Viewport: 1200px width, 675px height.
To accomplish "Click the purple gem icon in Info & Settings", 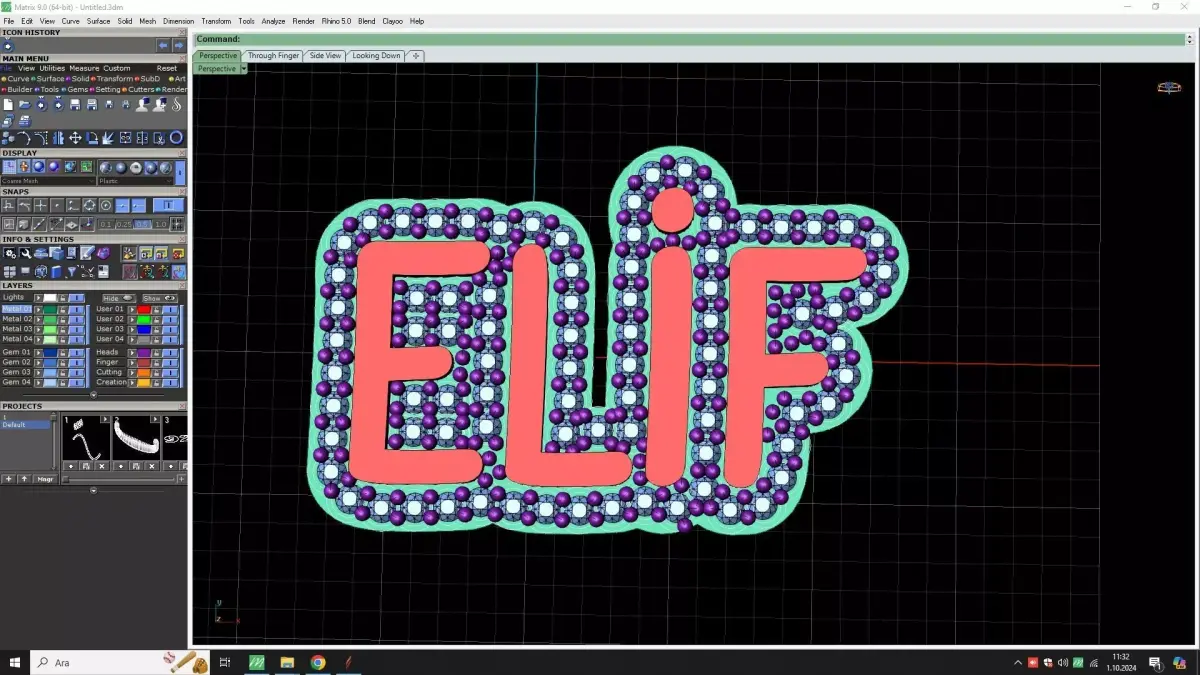I will (x=103, y=254).
